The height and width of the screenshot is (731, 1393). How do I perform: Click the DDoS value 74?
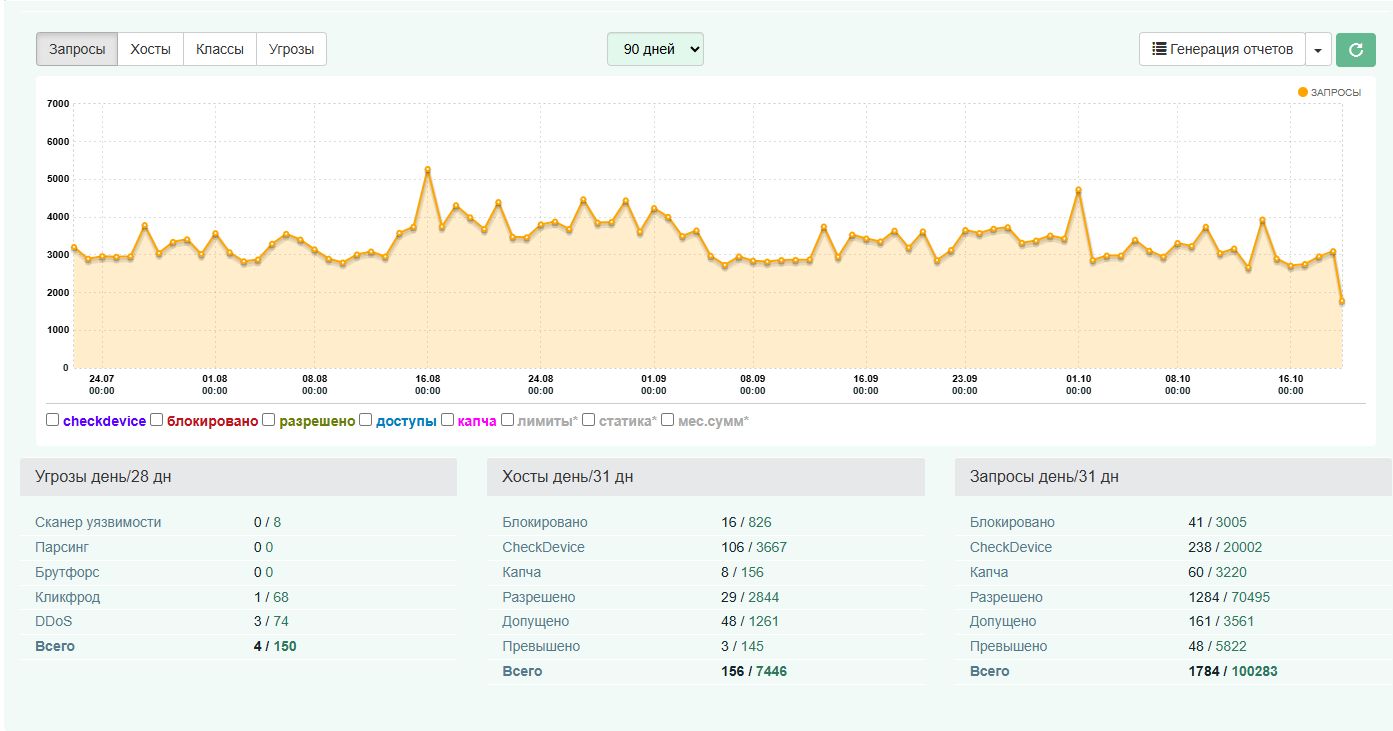(x=281, y=621)
